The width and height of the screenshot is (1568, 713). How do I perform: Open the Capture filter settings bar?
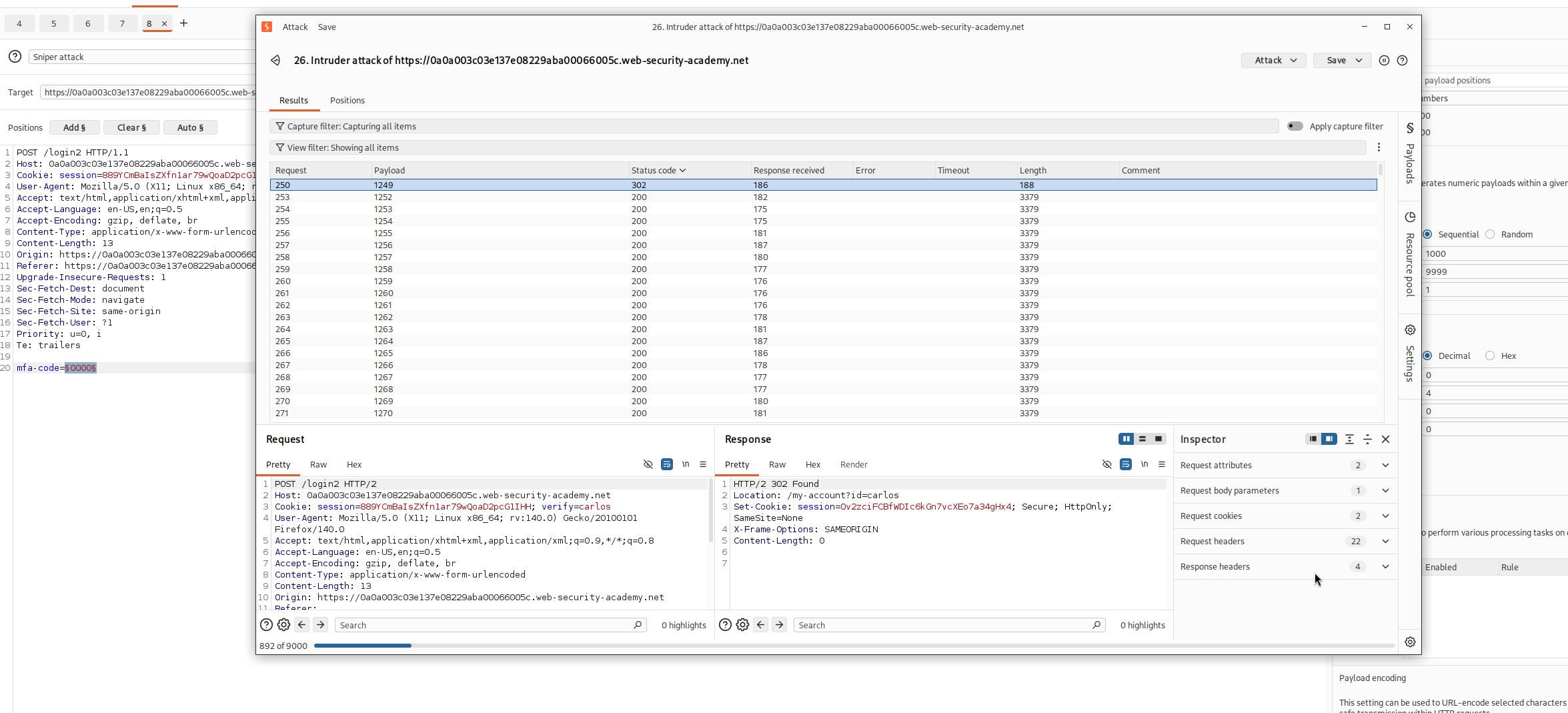[774, 127]
